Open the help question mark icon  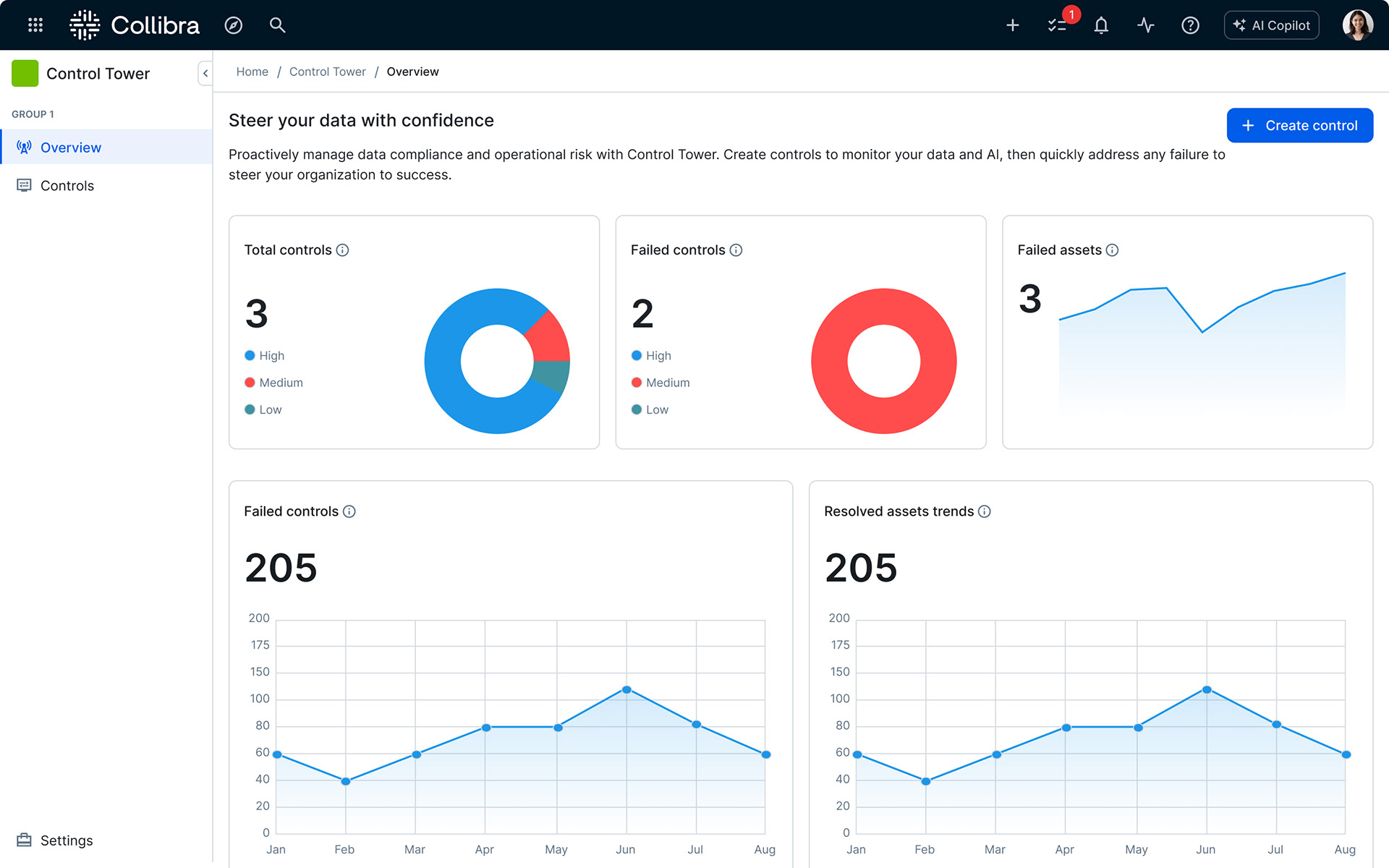[1190, 25]
